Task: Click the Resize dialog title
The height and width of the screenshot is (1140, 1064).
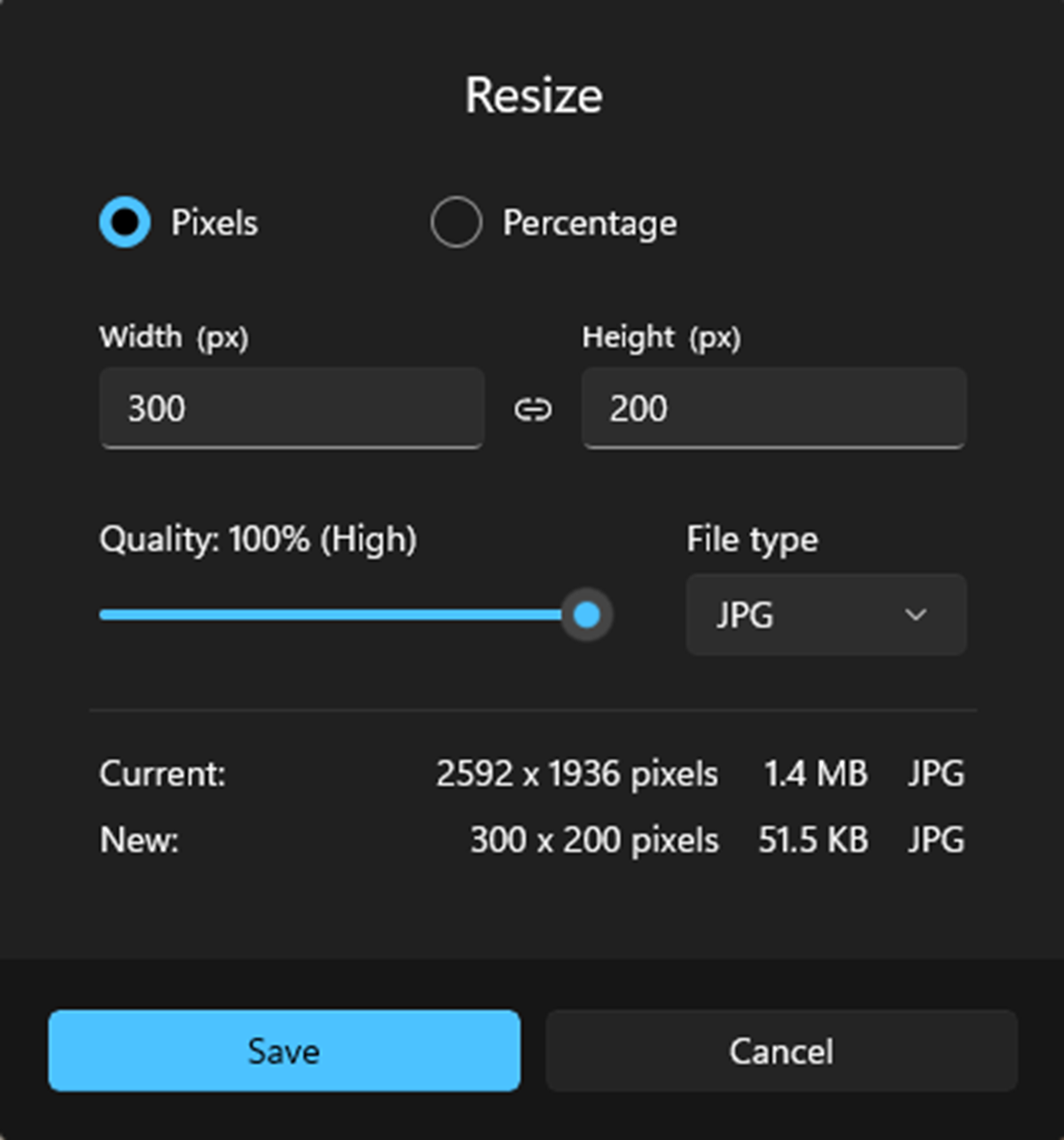Action: 533,96
